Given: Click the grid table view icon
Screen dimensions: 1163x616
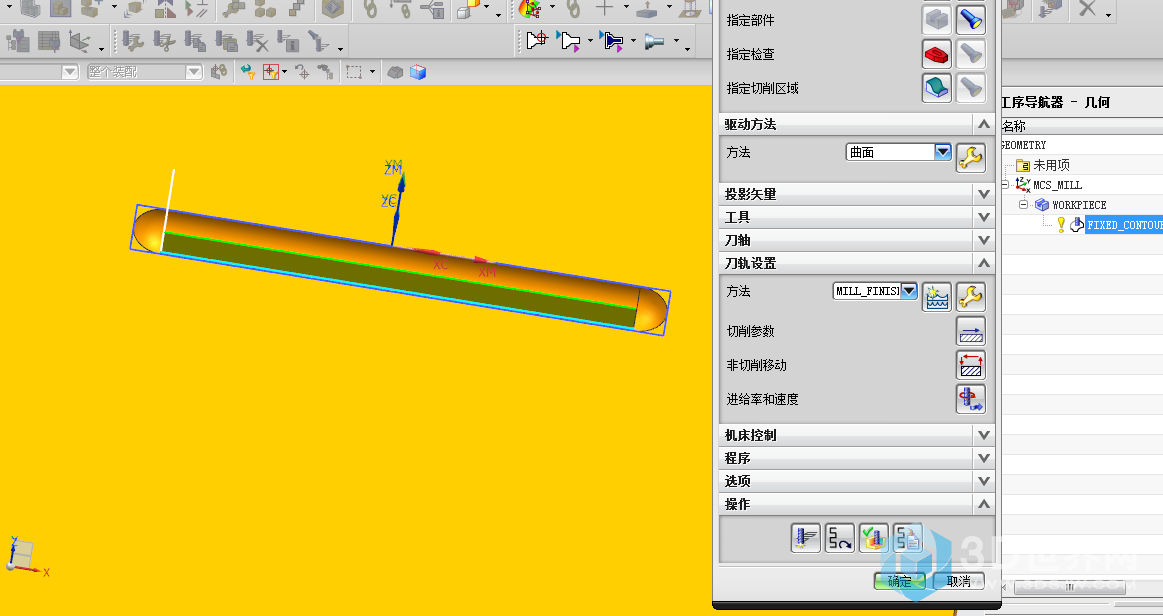Looking at the screenshot, I should 49,41.
